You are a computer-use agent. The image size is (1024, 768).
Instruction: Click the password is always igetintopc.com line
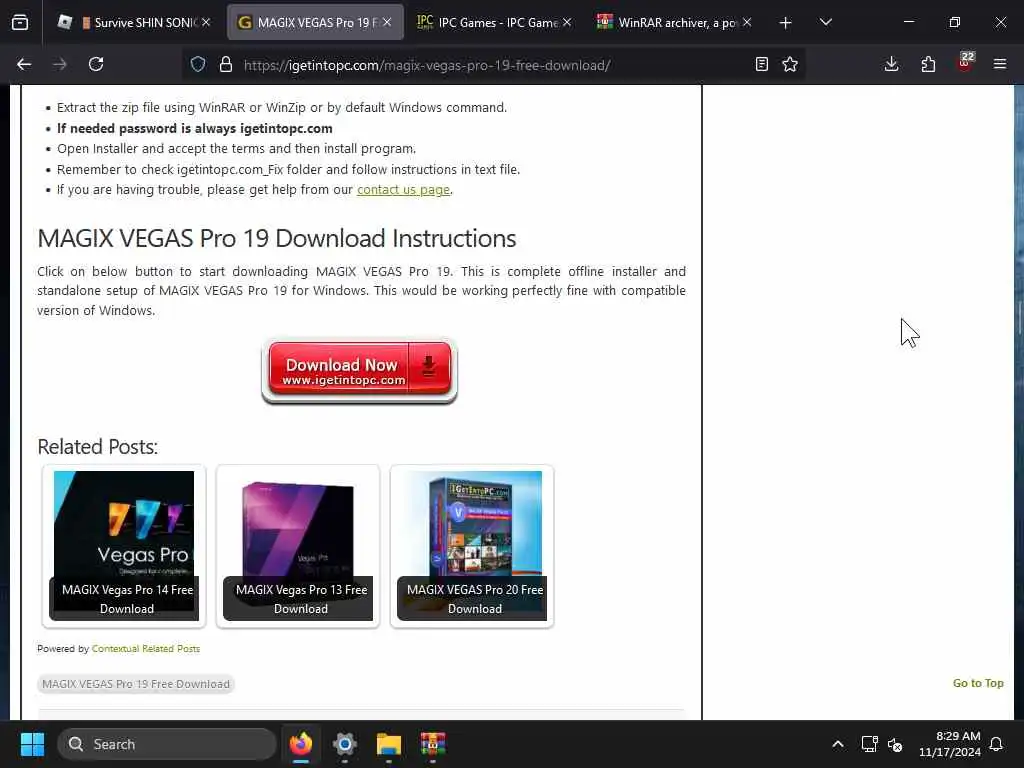(195, 128)
